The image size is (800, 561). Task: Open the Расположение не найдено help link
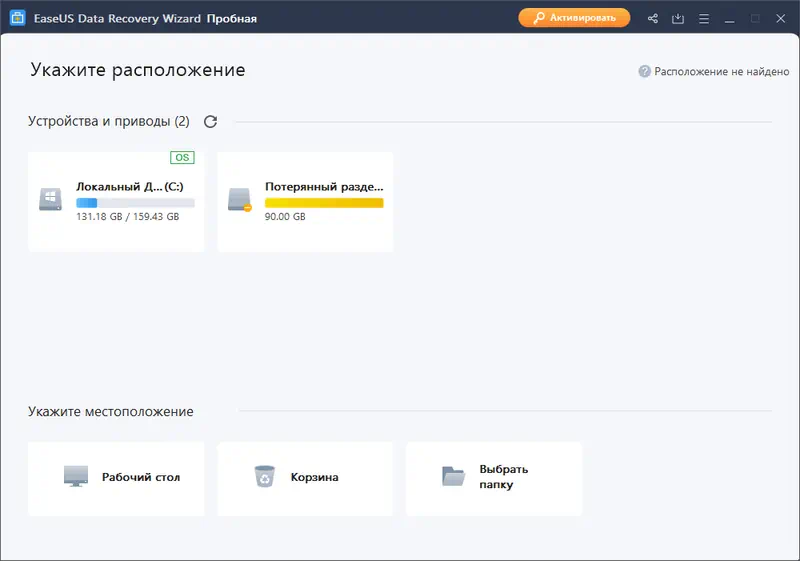pyautogui.click(x=714, y=71)
